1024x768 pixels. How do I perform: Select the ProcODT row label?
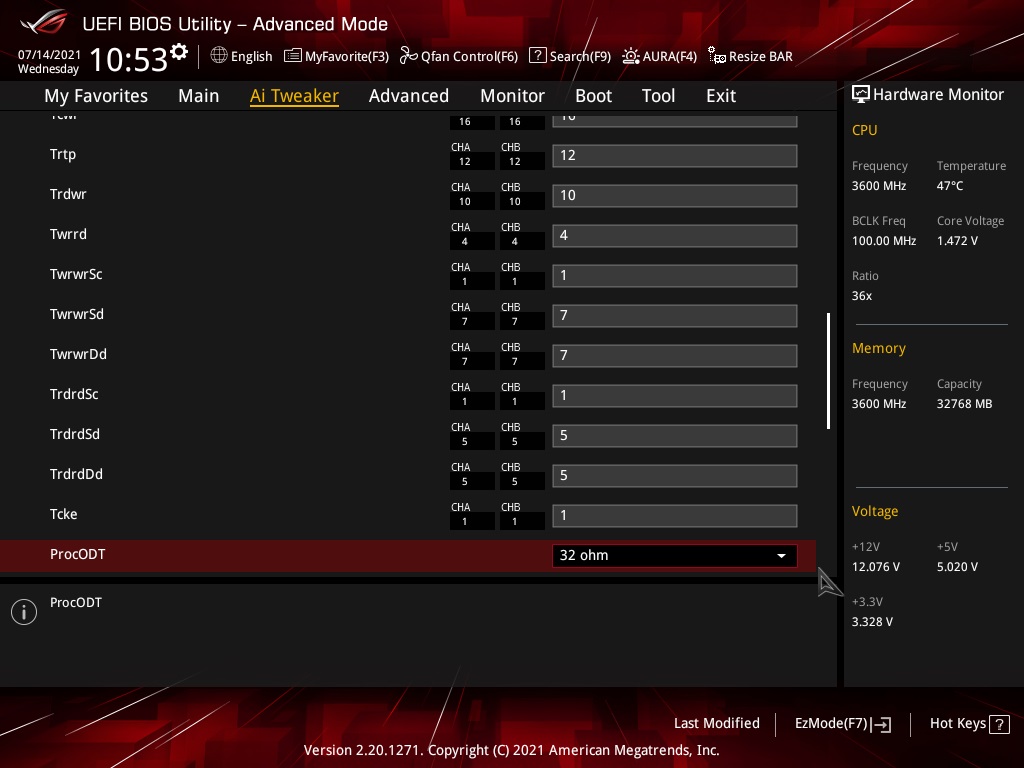[x=77, y=554]
